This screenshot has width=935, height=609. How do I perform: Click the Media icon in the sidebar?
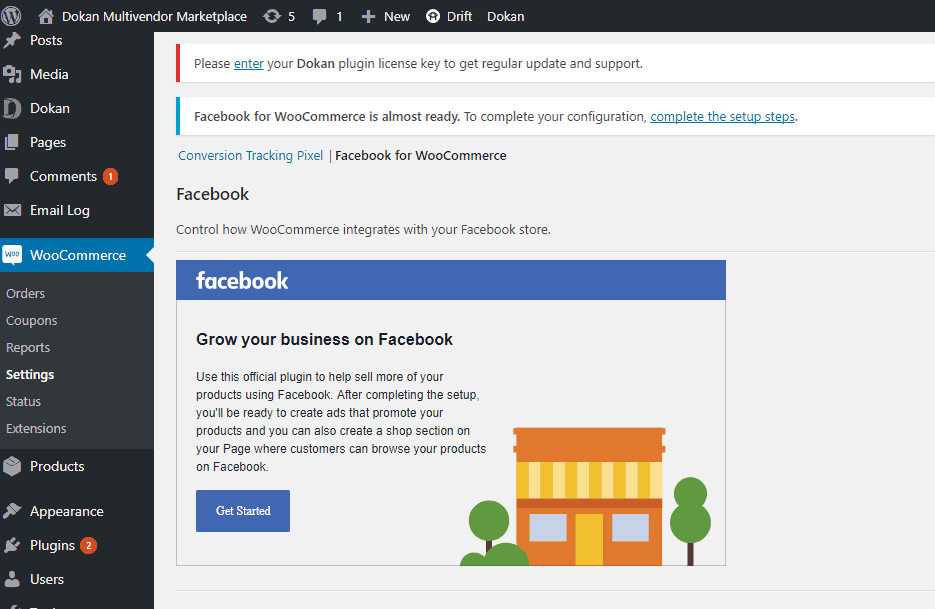tap(12, 75)
